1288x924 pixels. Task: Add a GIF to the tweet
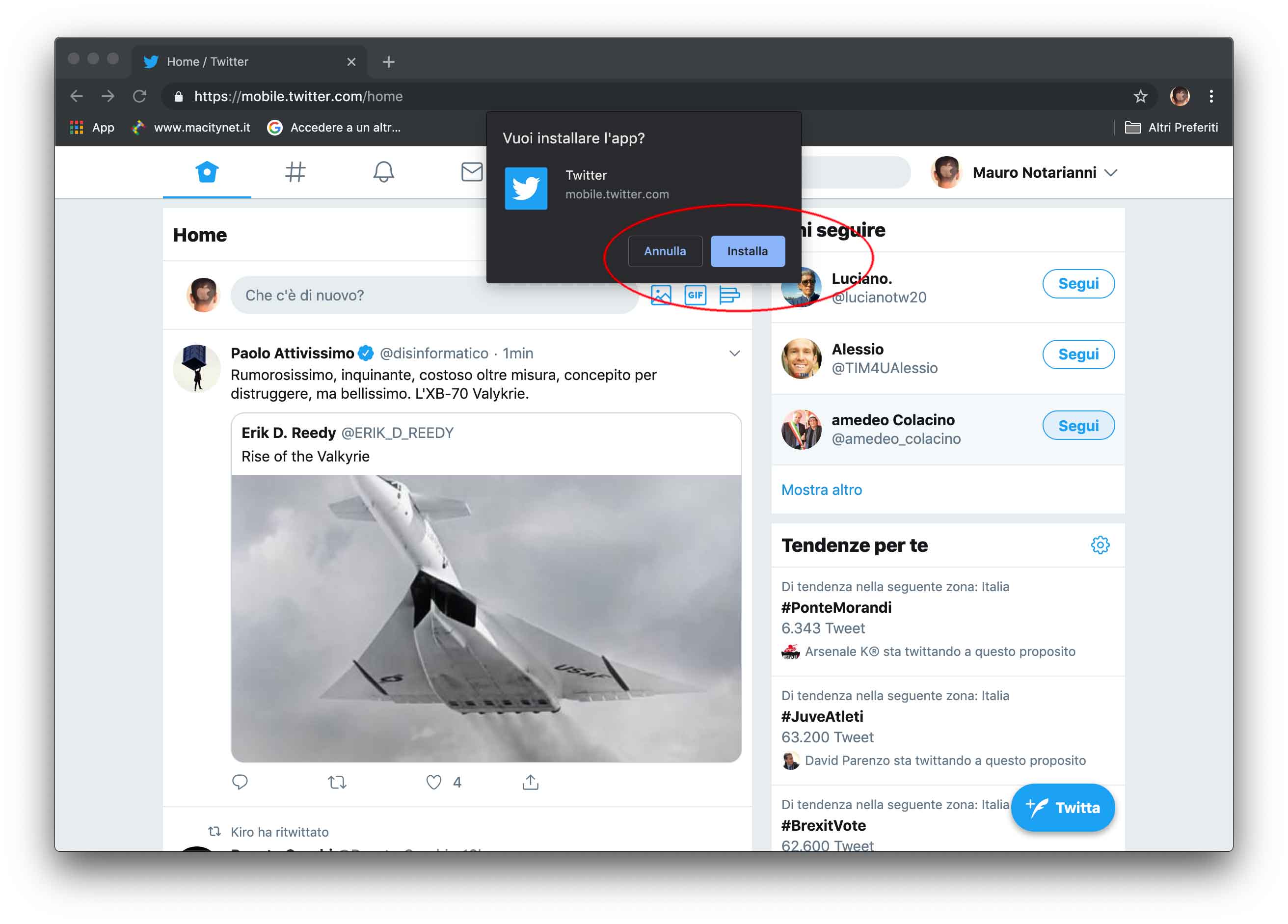point(695,295)
